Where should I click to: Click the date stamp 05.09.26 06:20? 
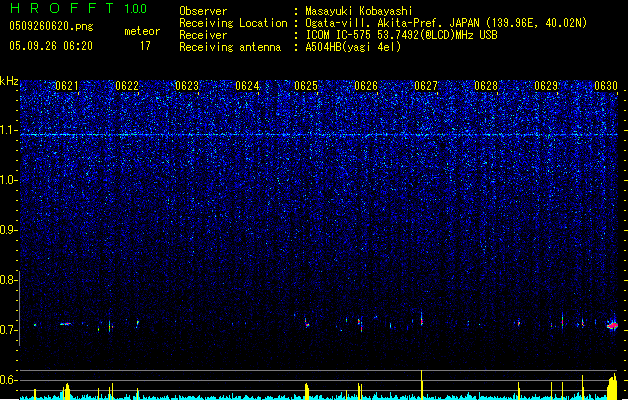click(51, 46)
